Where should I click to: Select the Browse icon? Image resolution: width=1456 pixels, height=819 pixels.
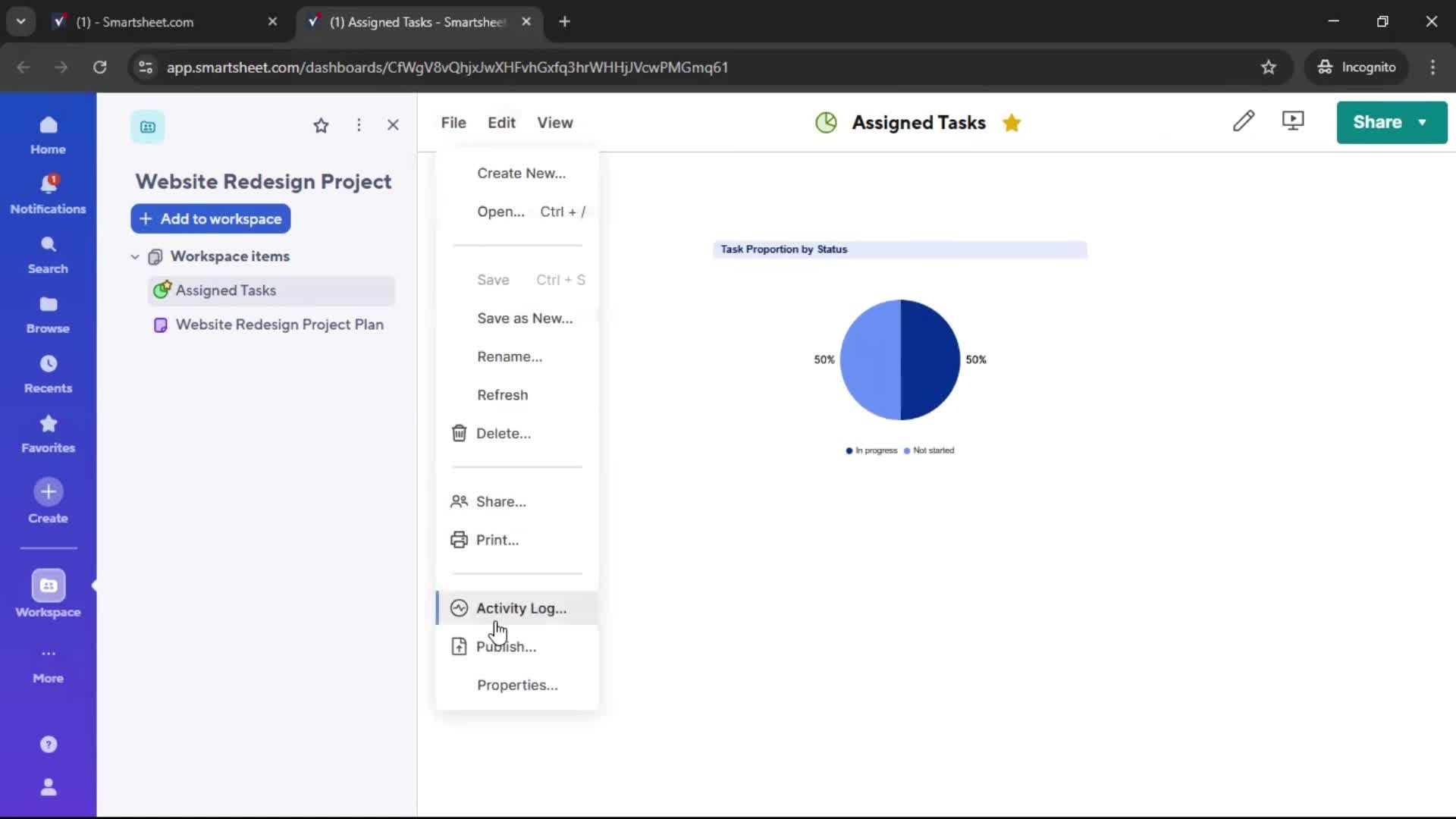point(48,312)
